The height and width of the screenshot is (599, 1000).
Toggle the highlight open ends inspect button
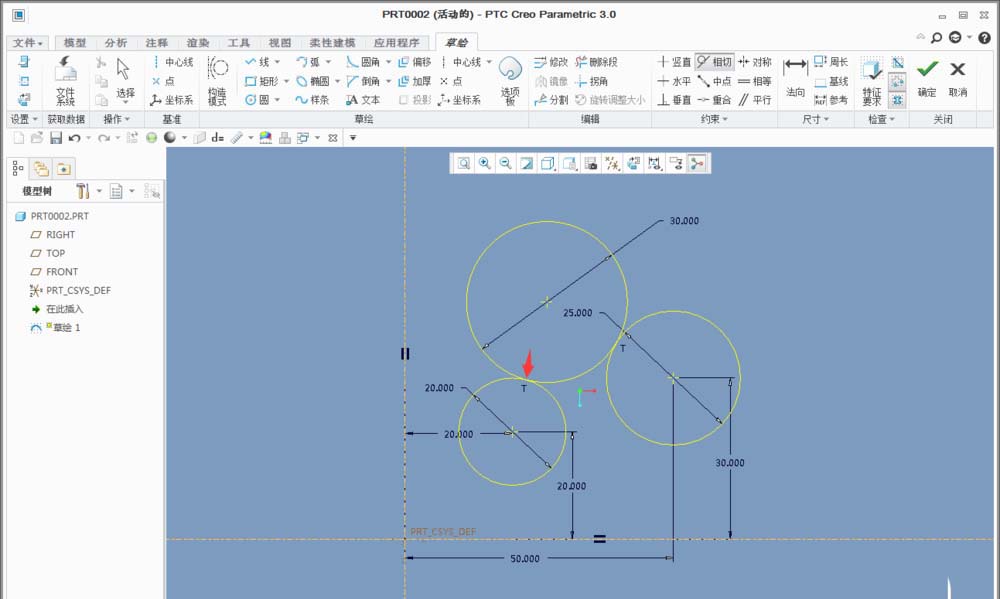(x=897, y=81)
